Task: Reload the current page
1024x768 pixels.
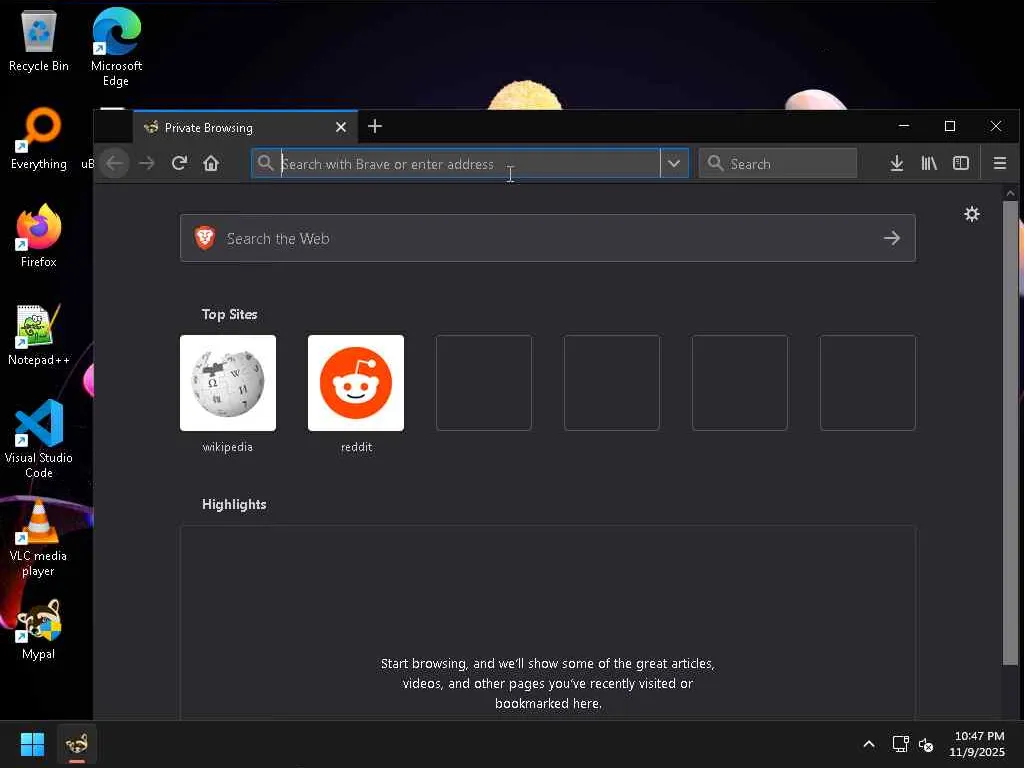Action: coord(179,163)
